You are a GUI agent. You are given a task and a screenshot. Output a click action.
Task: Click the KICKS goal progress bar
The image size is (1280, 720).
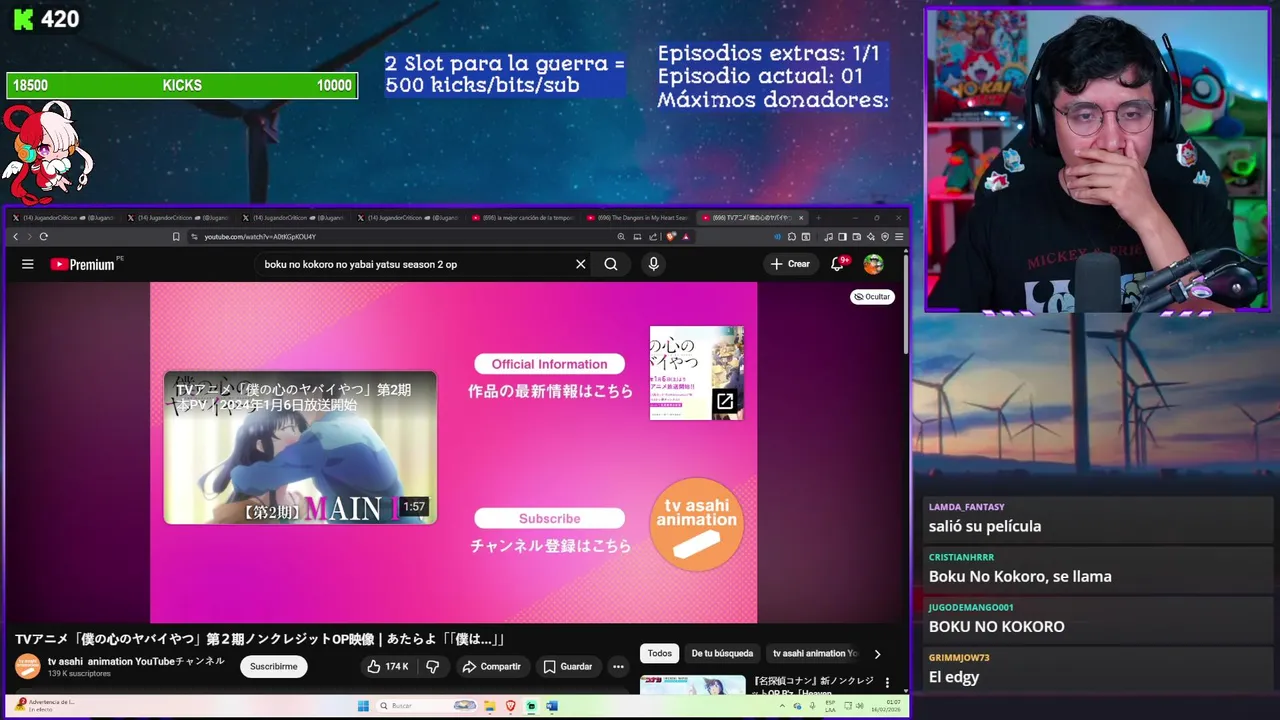(182, 86)
